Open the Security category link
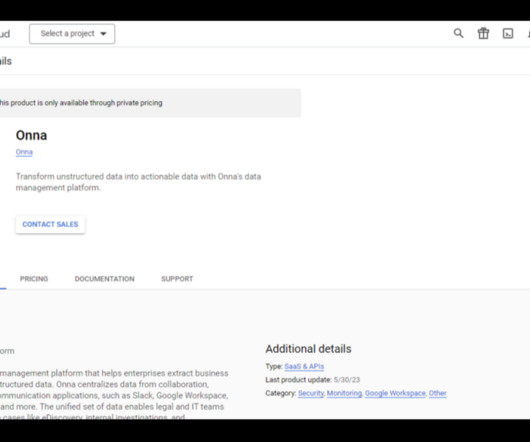Image resolution: width=530 pixels, height=442 pixels. click(x=311, y=393)
